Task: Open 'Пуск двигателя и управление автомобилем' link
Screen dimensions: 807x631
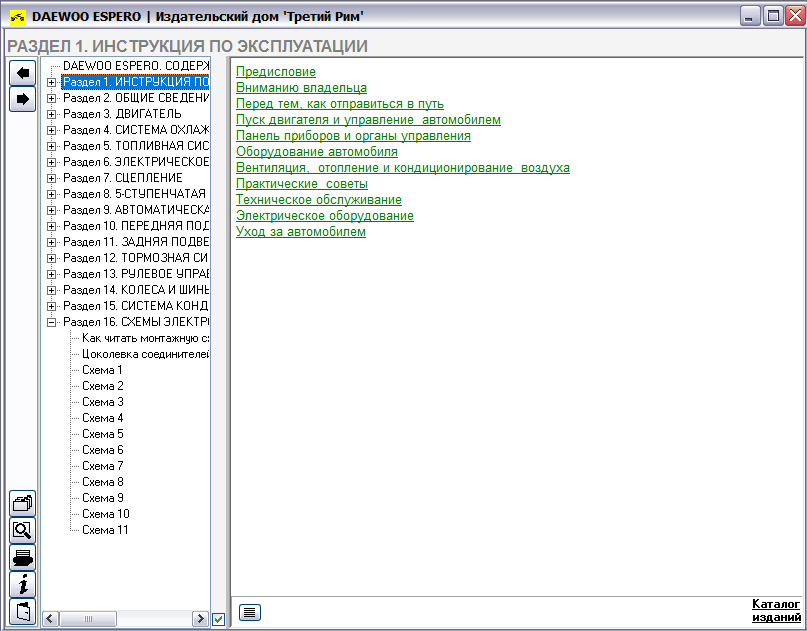Action: coord(368,120)
